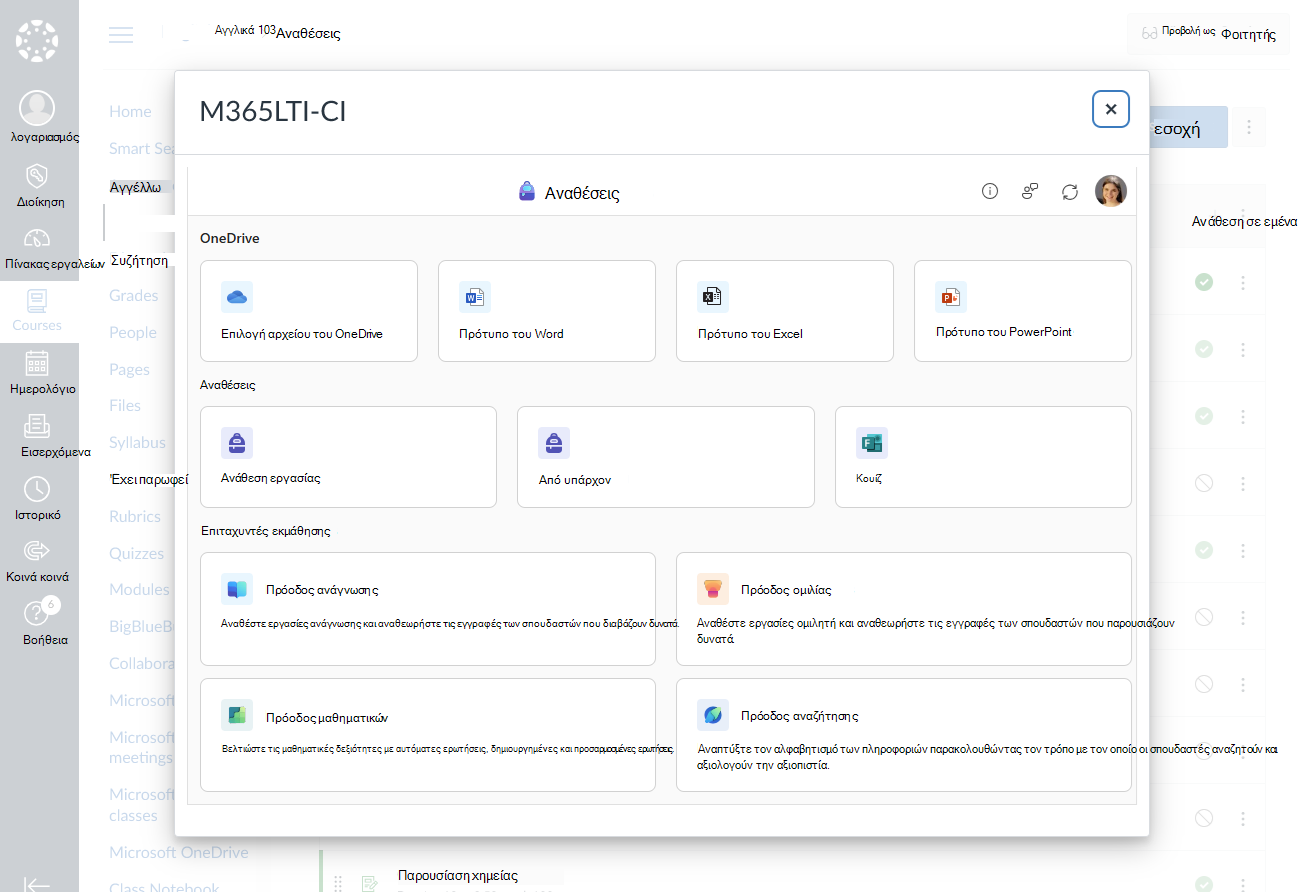
Task: Open Πρόοδος ανάγνωσης learning accelerator
Action: [x=428, y=609]
